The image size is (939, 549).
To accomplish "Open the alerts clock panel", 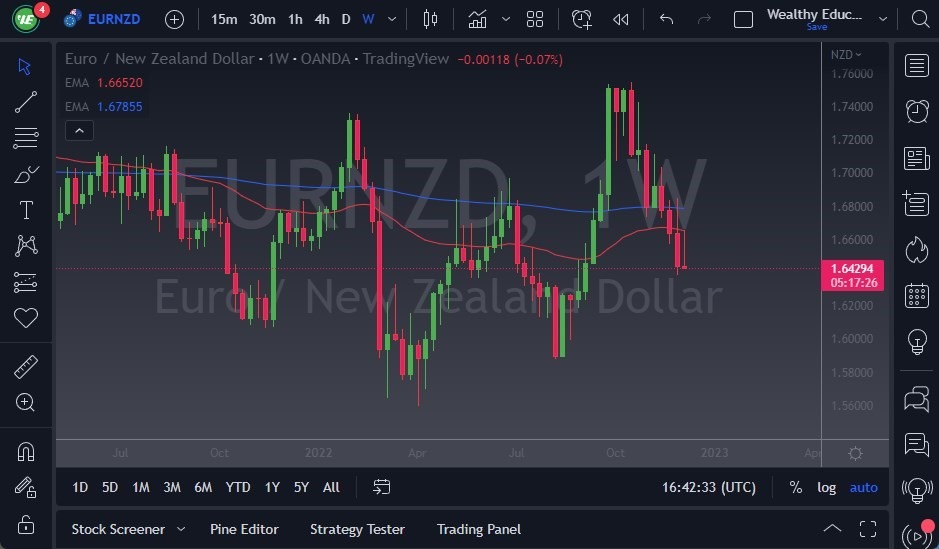I will (x=916, y=111).
